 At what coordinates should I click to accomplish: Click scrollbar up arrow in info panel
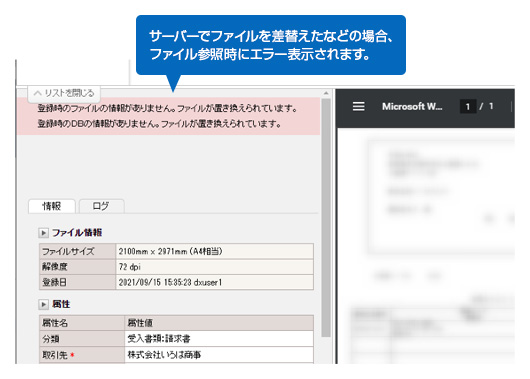326,93
